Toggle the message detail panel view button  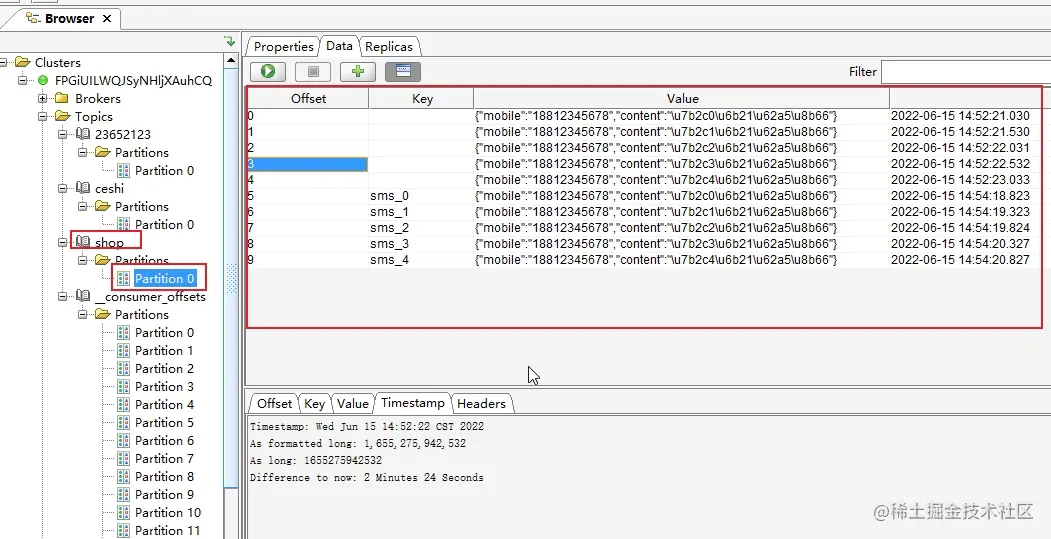coord(403,71)
